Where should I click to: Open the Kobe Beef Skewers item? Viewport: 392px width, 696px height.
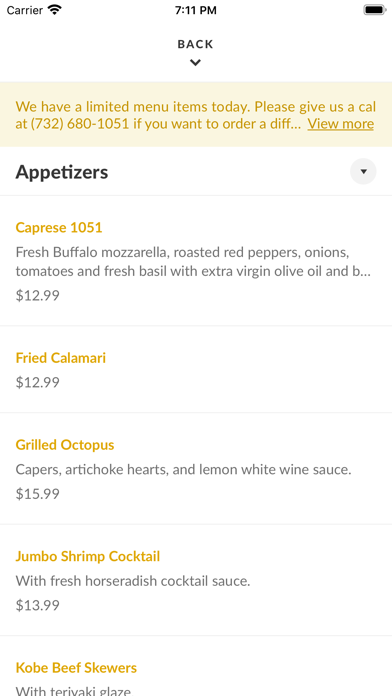click(x=76, y=668)
